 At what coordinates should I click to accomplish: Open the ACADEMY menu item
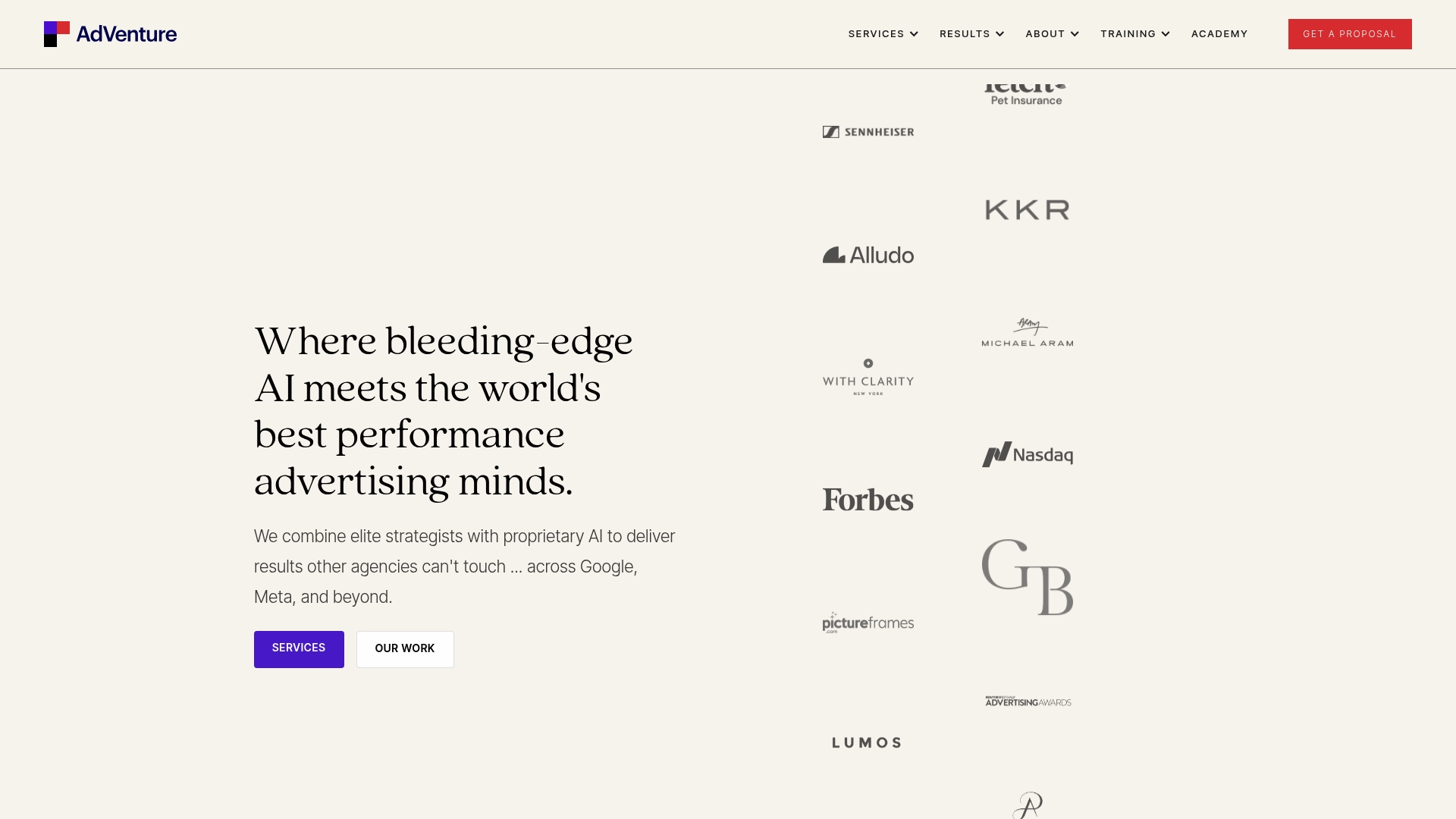[x=1219, y=33]
